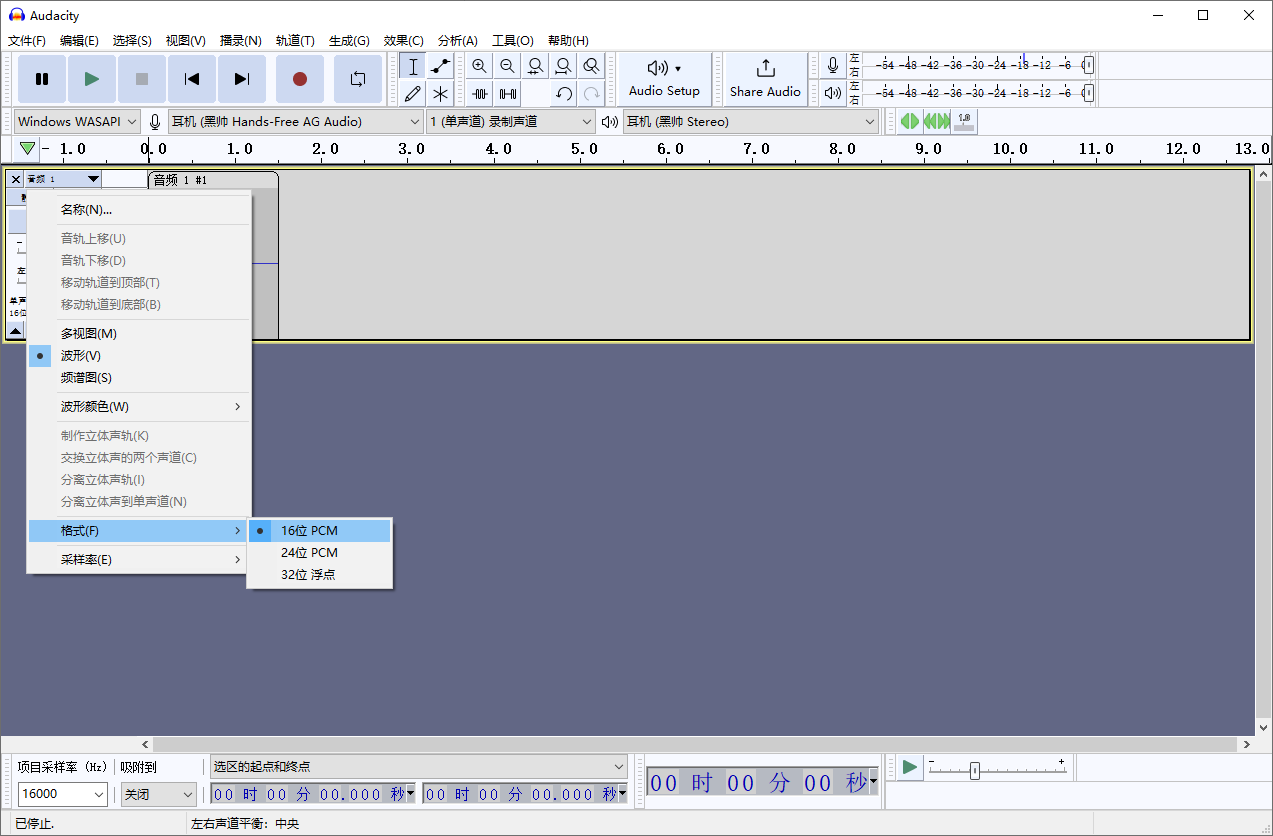Select the I-beam Selection tool
Screen dimensions: 1273x836
pyautogui.click(x=413, y=67)
